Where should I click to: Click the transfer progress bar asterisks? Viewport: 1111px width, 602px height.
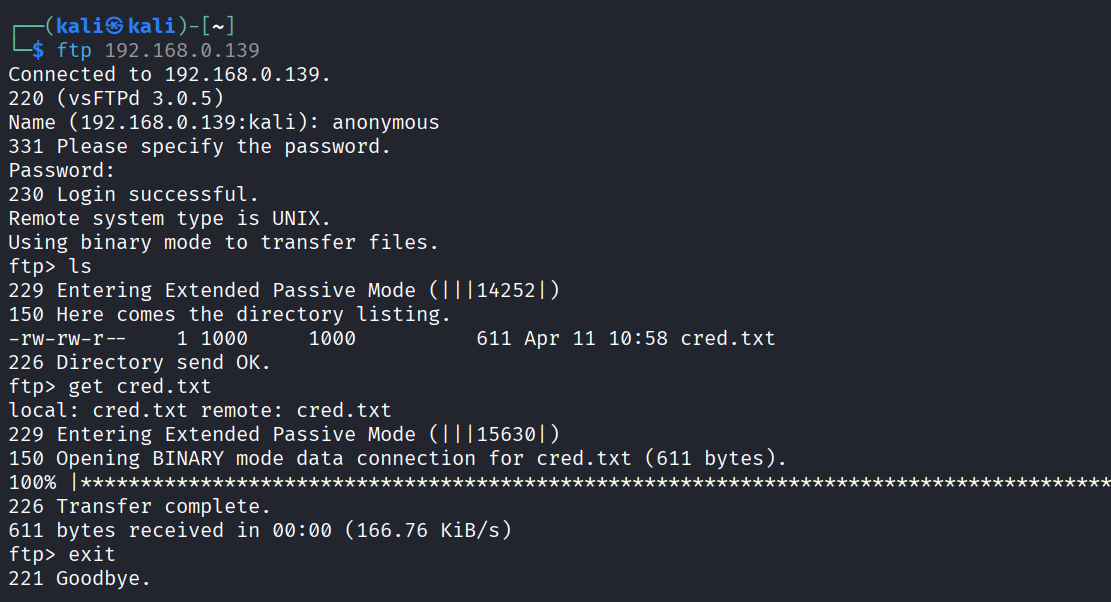click(595, 482)
